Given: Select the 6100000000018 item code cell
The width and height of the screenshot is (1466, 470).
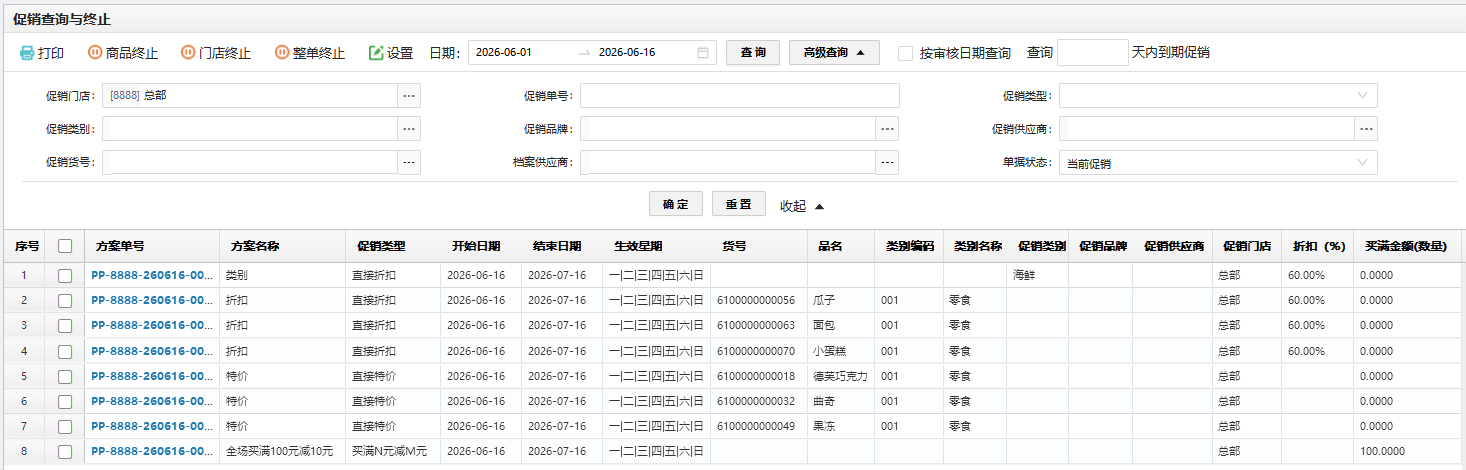Looking at the screenshot, I should 759,376.
